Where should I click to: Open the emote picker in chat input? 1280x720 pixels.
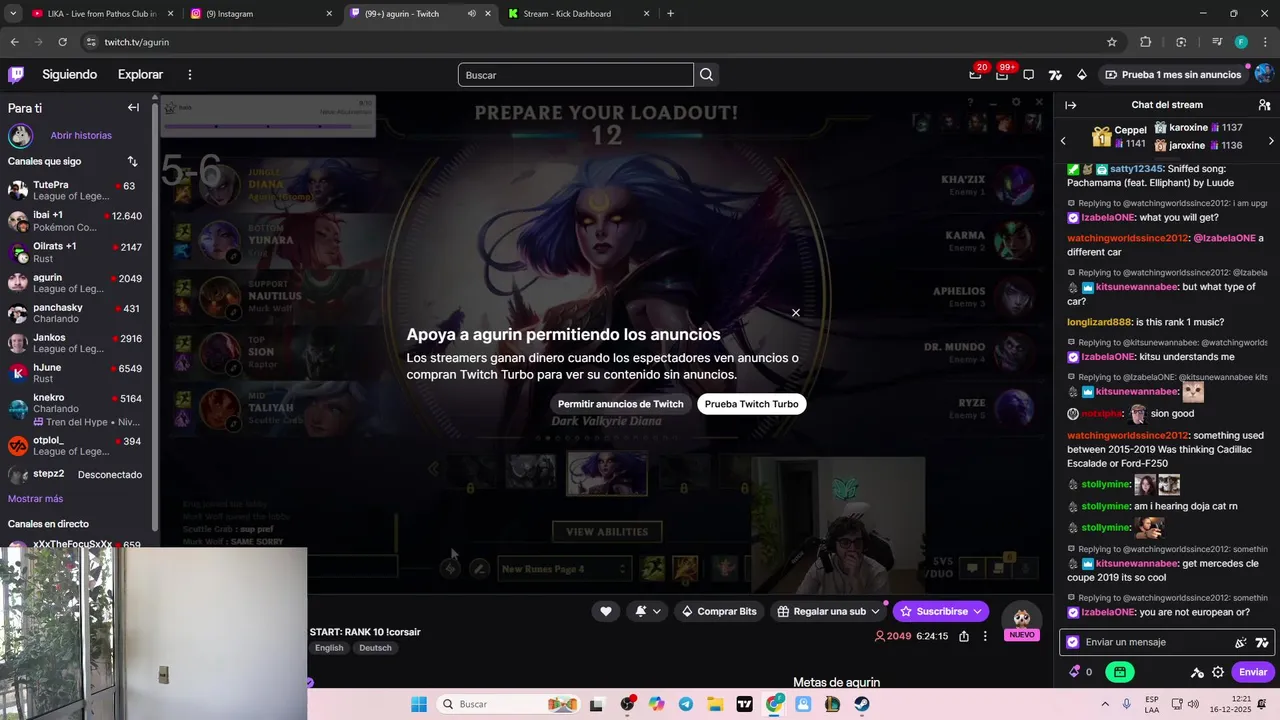tap(1241, 643)
